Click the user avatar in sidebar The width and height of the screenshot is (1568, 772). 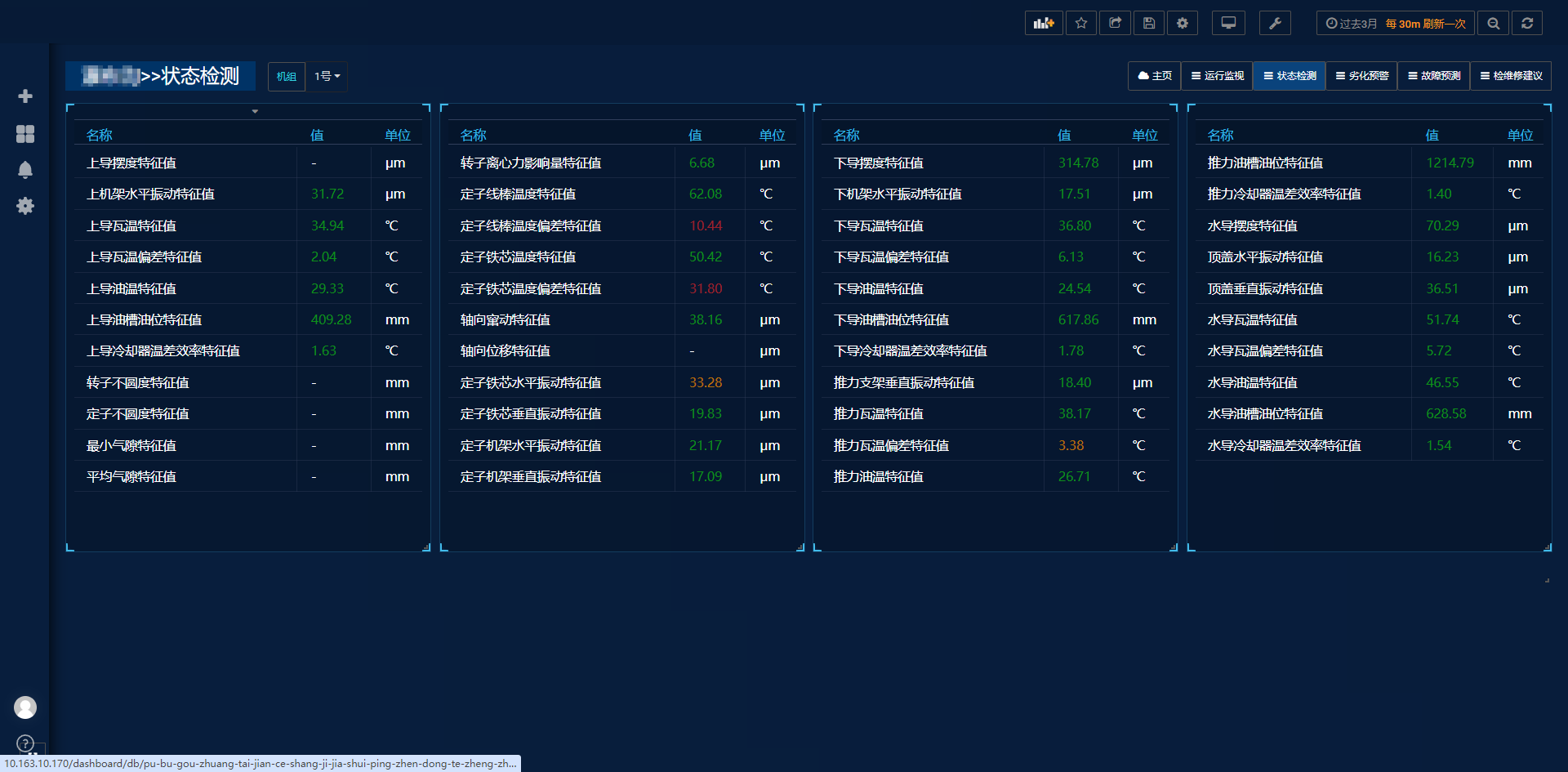(x=25, y=707)
